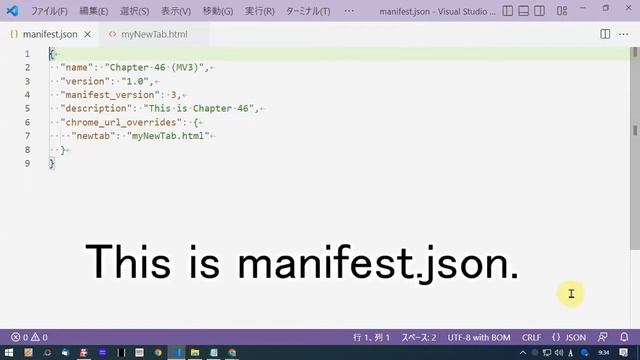Show hidden system tray icons chevron
The width and height of the screenshot is (640, 360).
[523, 352]
